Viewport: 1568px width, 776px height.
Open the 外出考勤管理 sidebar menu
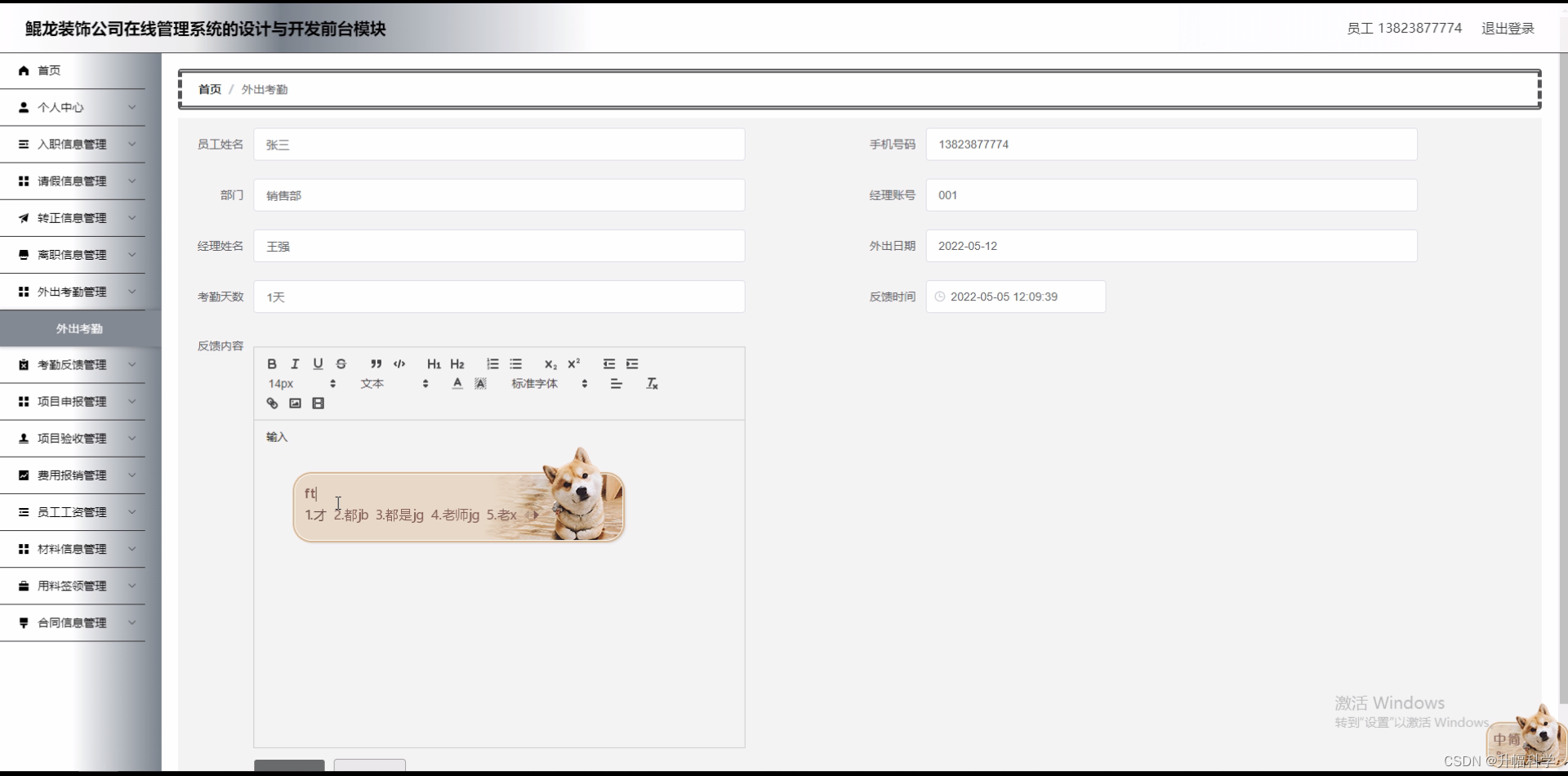click(73, 291)
